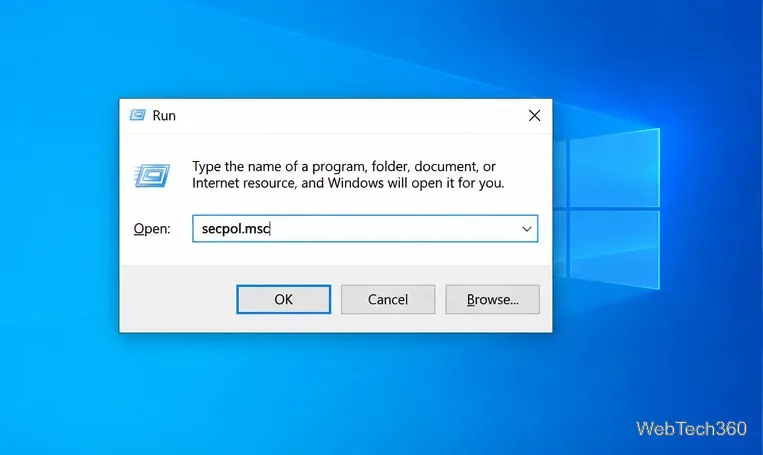Open the Browse... file picker
The width and height of the screenshot is (763, 455).
tap(492, 299)
